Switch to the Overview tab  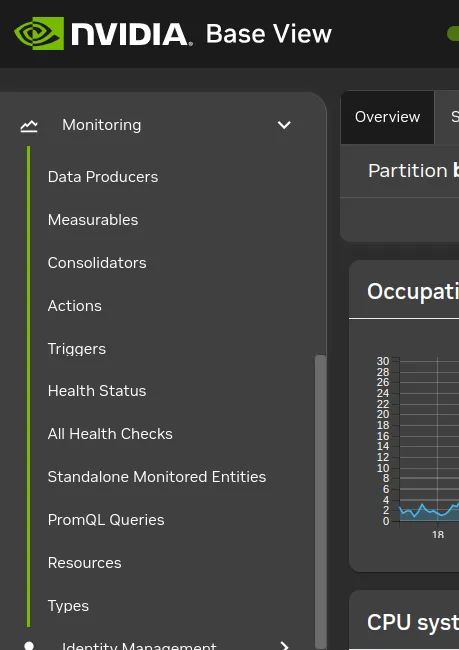click(387, 117)
